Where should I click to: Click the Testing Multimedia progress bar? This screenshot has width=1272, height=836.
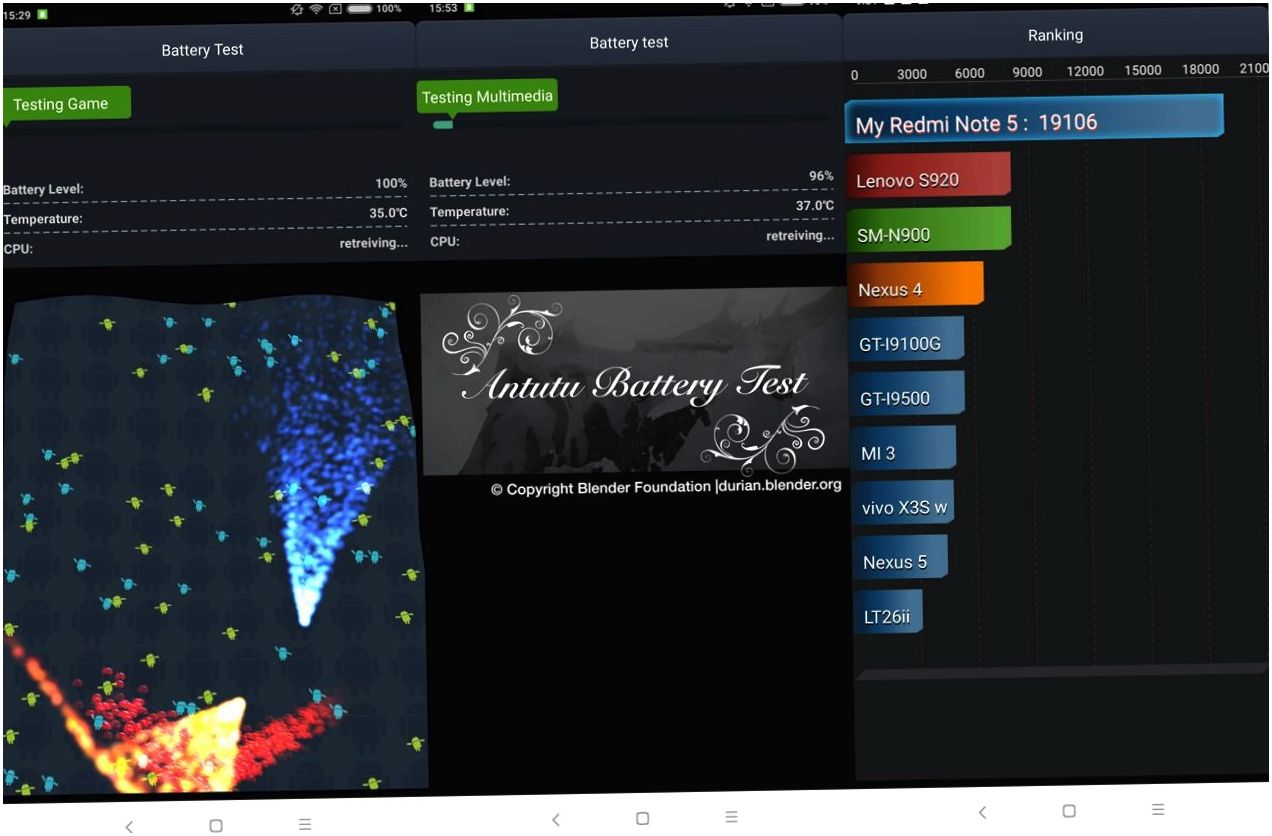630,123
